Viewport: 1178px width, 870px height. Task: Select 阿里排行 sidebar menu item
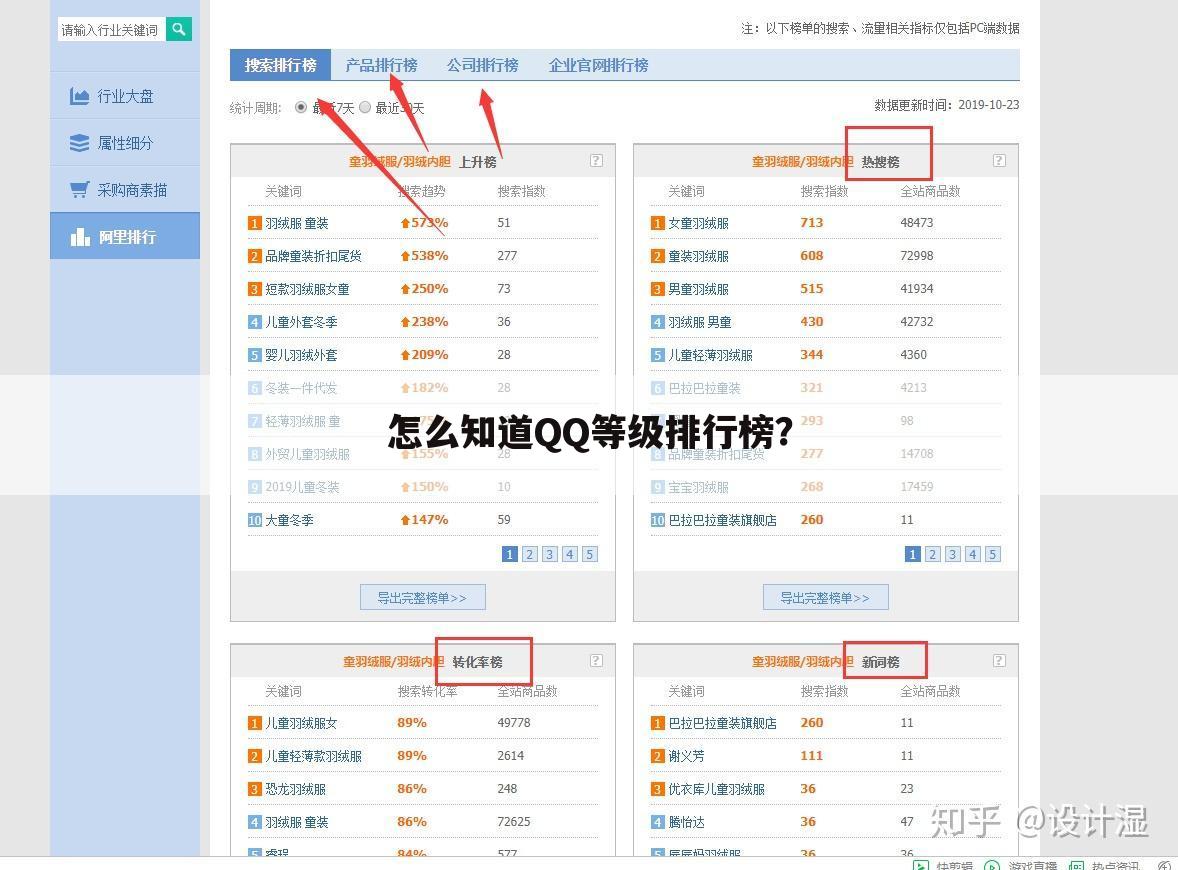(125, 236)
